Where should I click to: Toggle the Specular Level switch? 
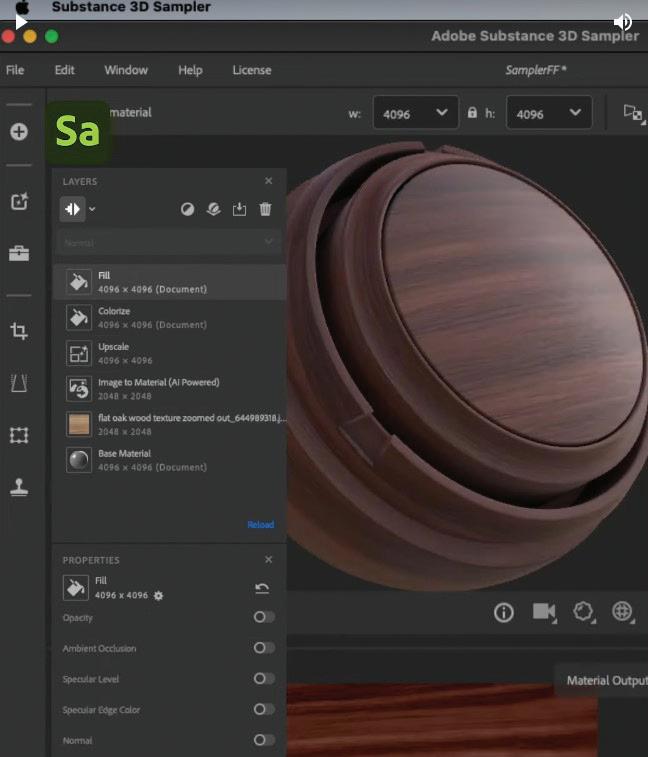click(264, 678)
